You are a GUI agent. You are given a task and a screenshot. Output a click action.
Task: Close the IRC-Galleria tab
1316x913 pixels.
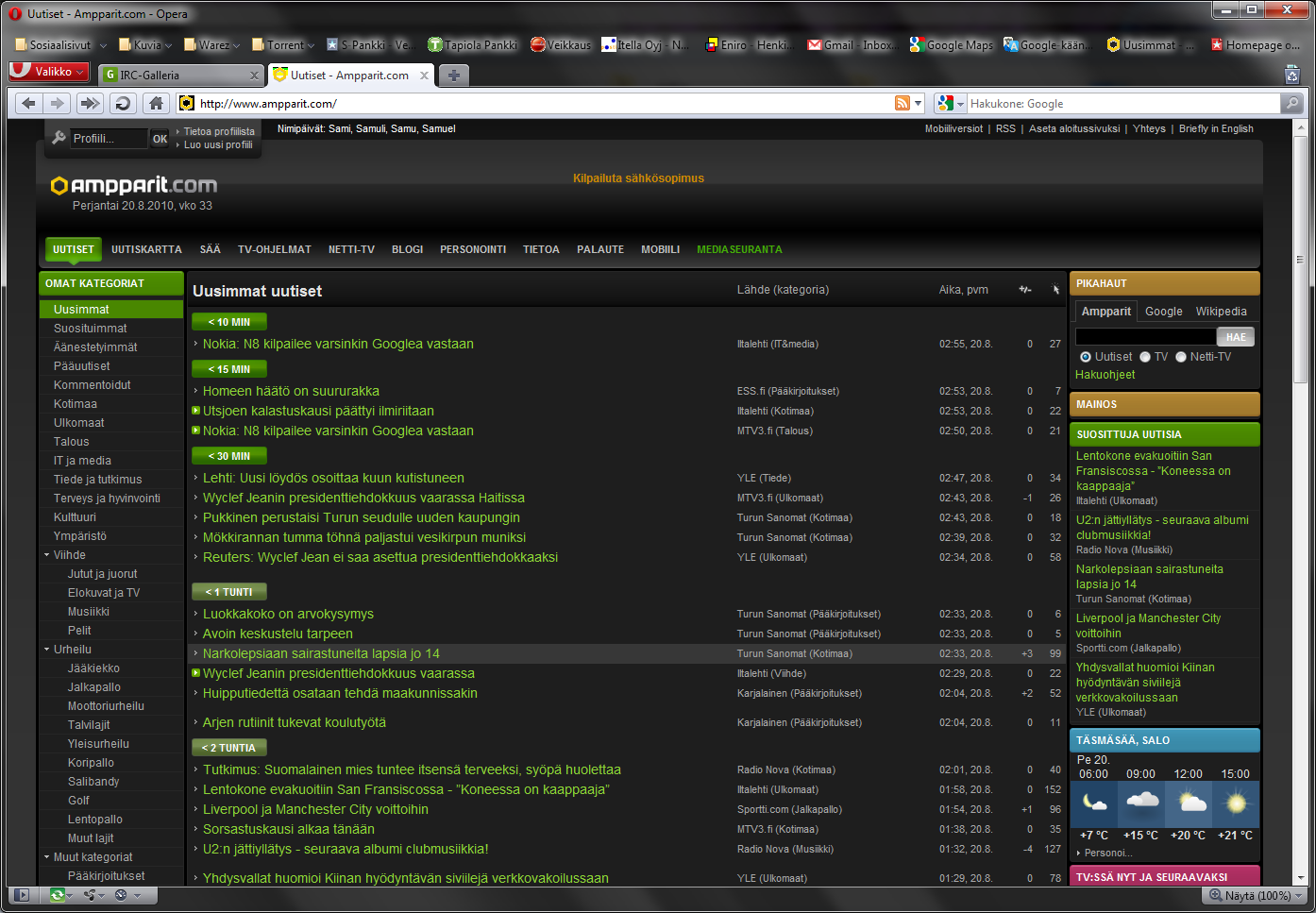click(x=254, y=76)
